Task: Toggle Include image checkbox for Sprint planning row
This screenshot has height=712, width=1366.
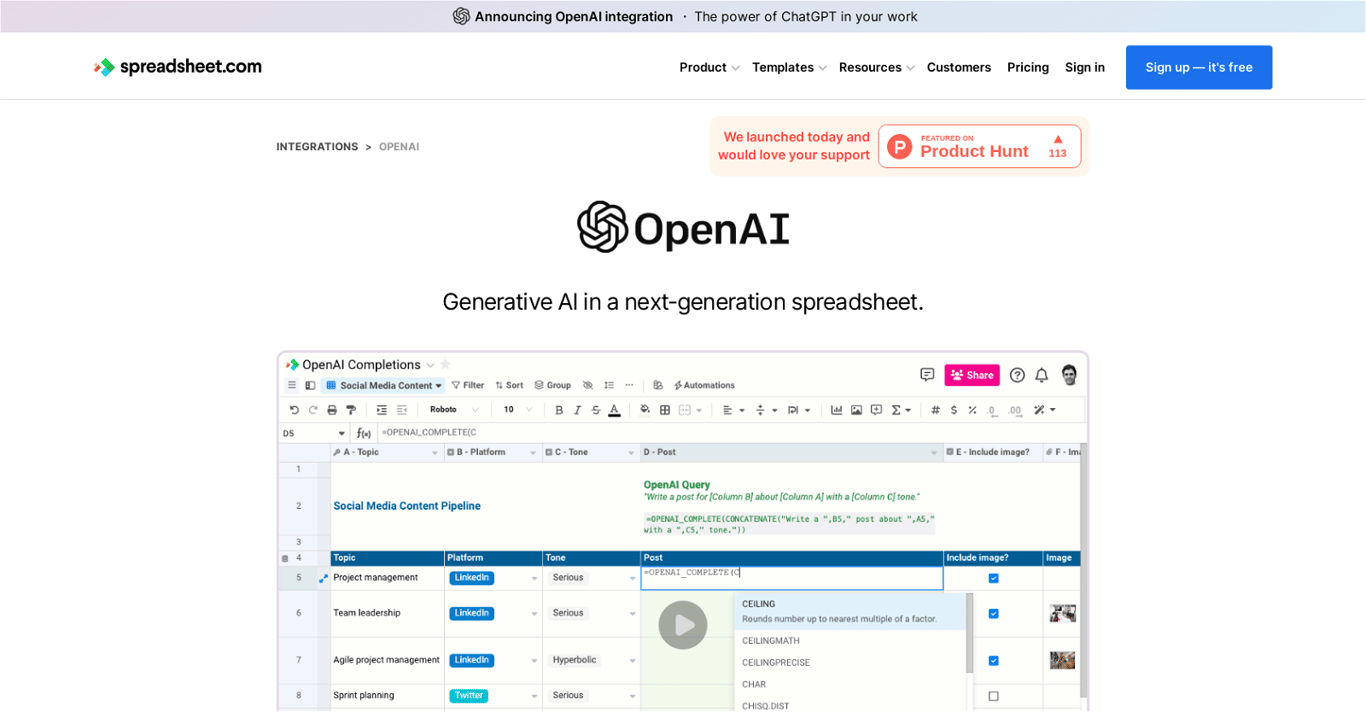Action: 993,695
